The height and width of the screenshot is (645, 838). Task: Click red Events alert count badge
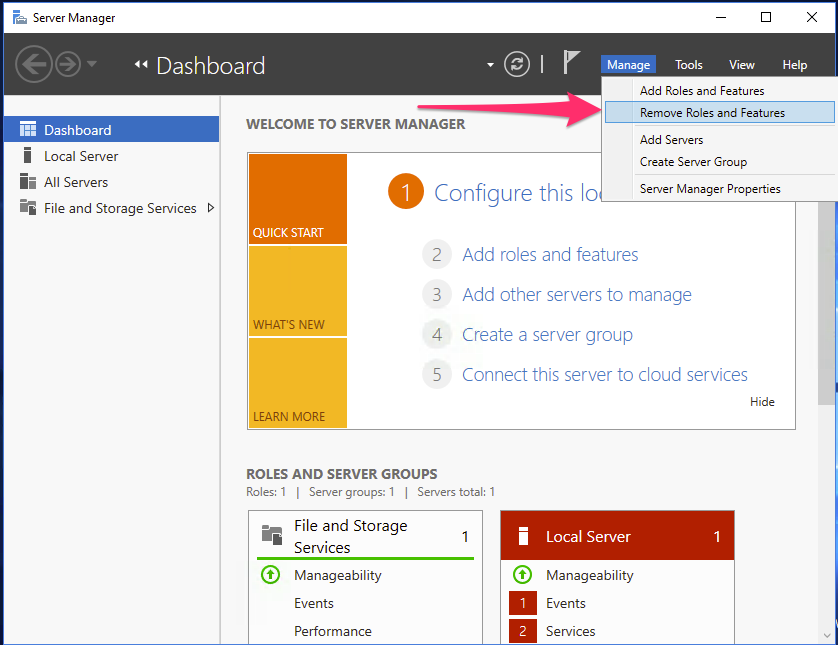(x=523, y=603)
